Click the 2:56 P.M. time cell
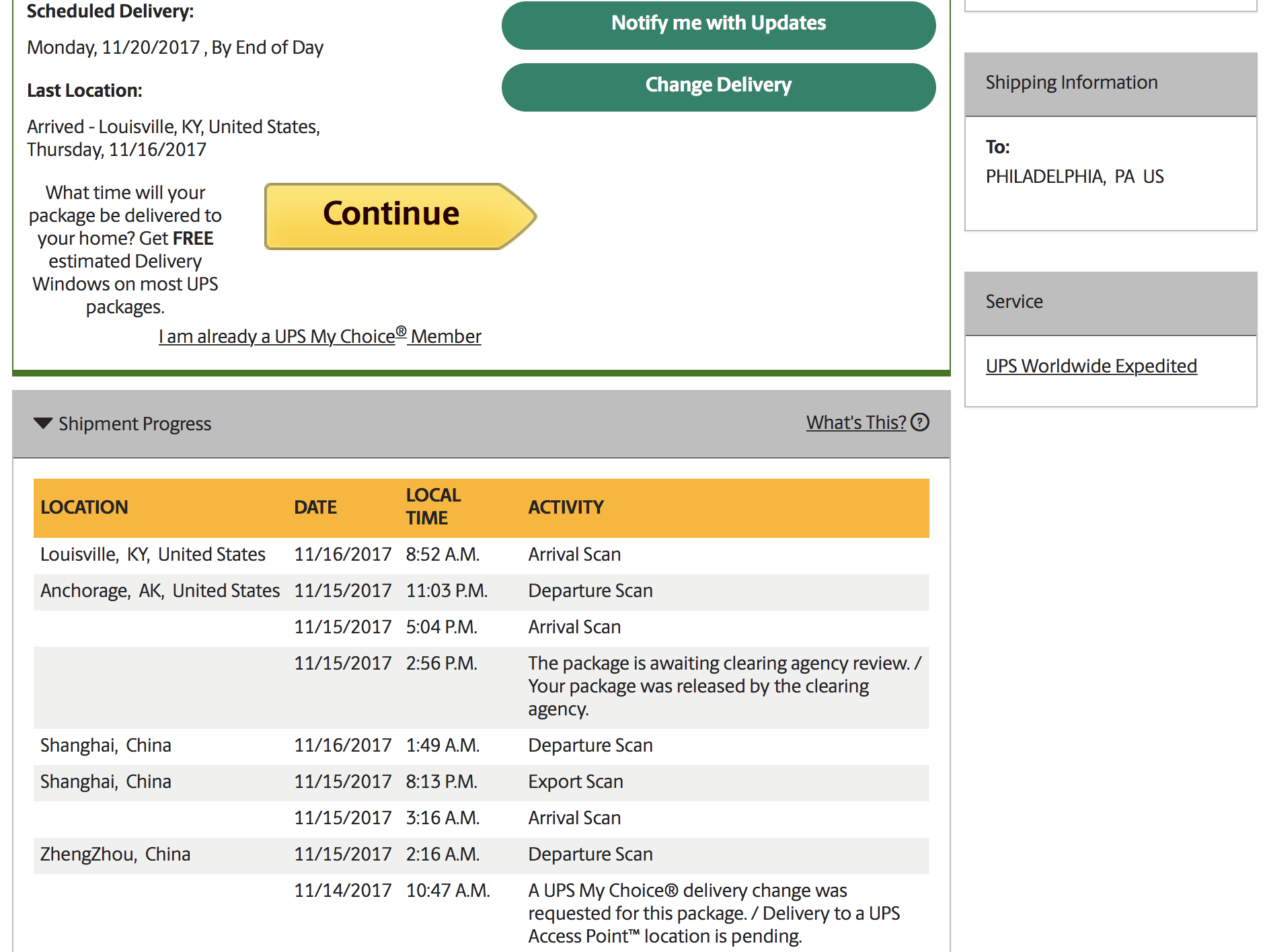1265x952 pixels. click(x=441, y=663)
